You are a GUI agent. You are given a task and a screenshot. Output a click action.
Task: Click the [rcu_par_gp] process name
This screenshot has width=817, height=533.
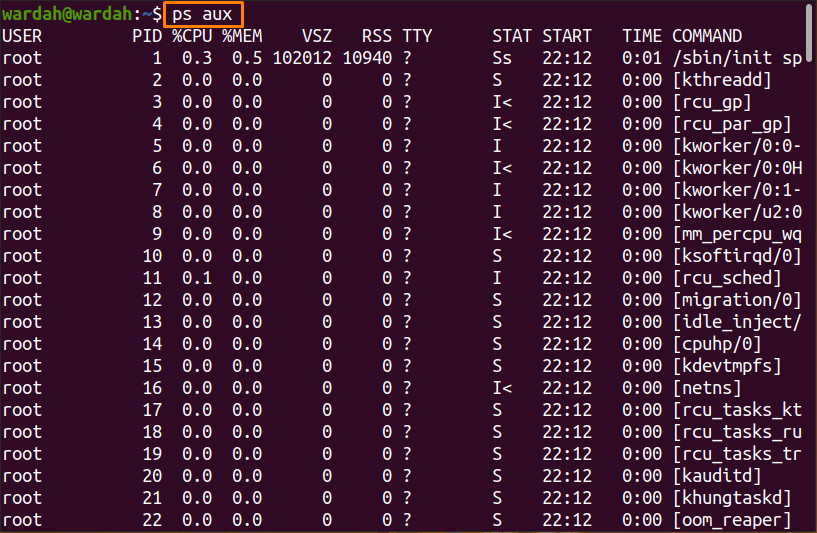pos(732,124)
